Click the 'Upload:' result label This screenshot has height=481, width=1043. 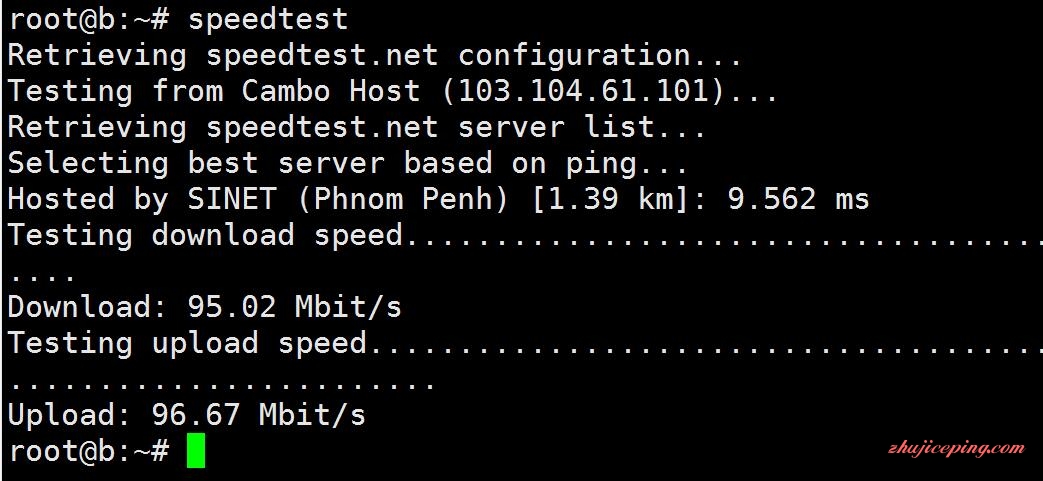coord(69,414)
